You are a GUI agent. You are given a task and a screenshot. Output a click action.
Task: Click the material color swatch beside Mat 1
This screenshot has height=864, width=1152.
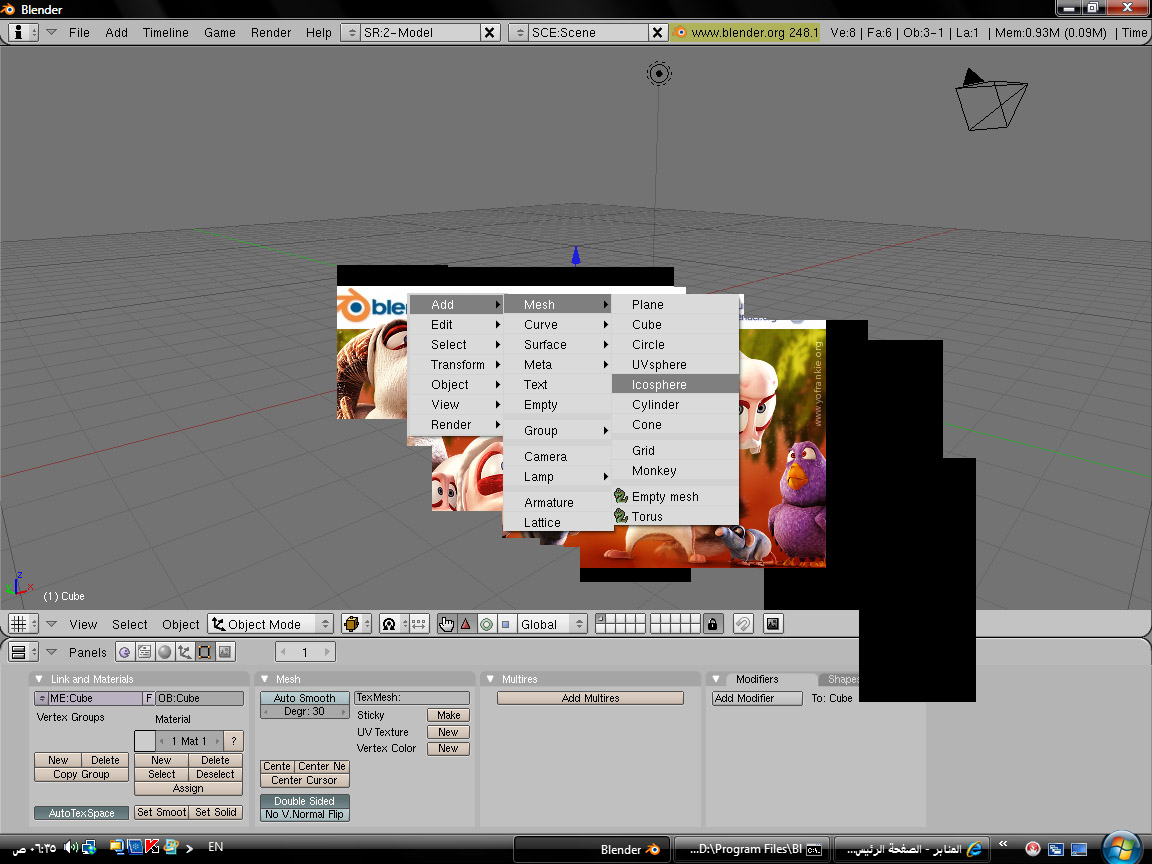click(145, 741)
